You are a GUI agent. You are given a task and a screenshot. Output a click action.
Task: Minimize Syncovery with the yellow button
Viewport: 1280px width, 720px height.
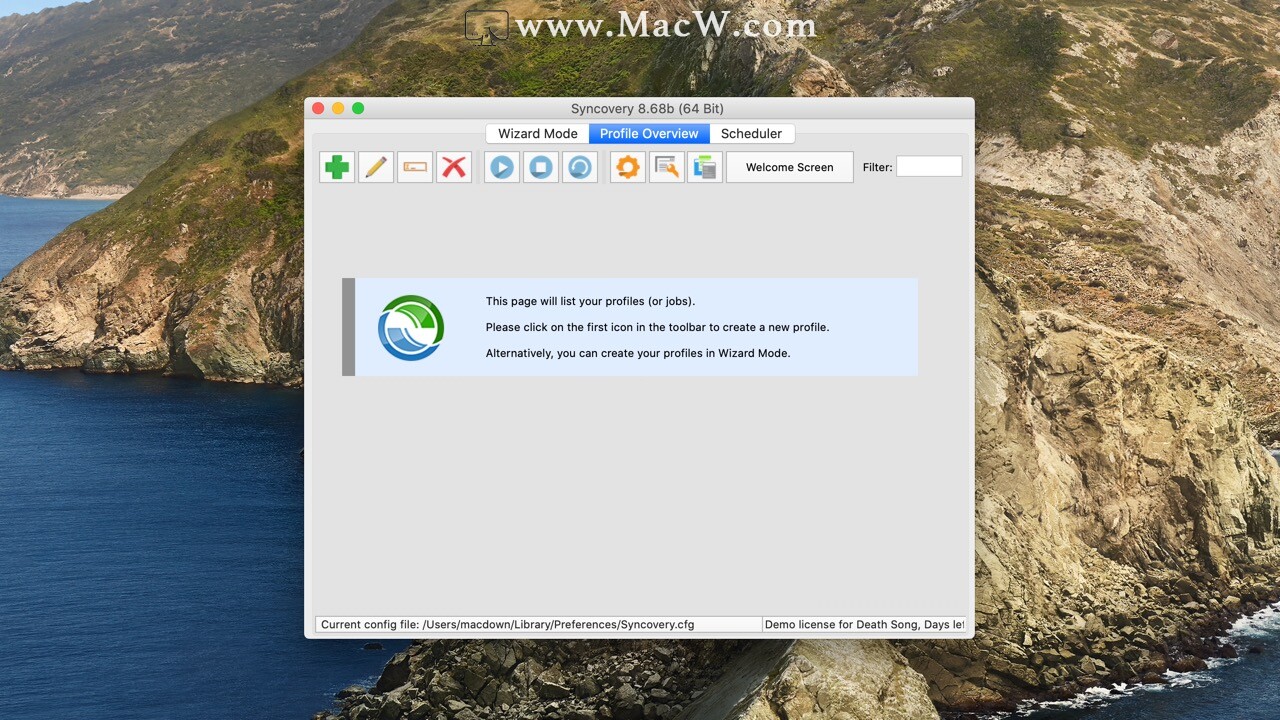click(338, 108)
